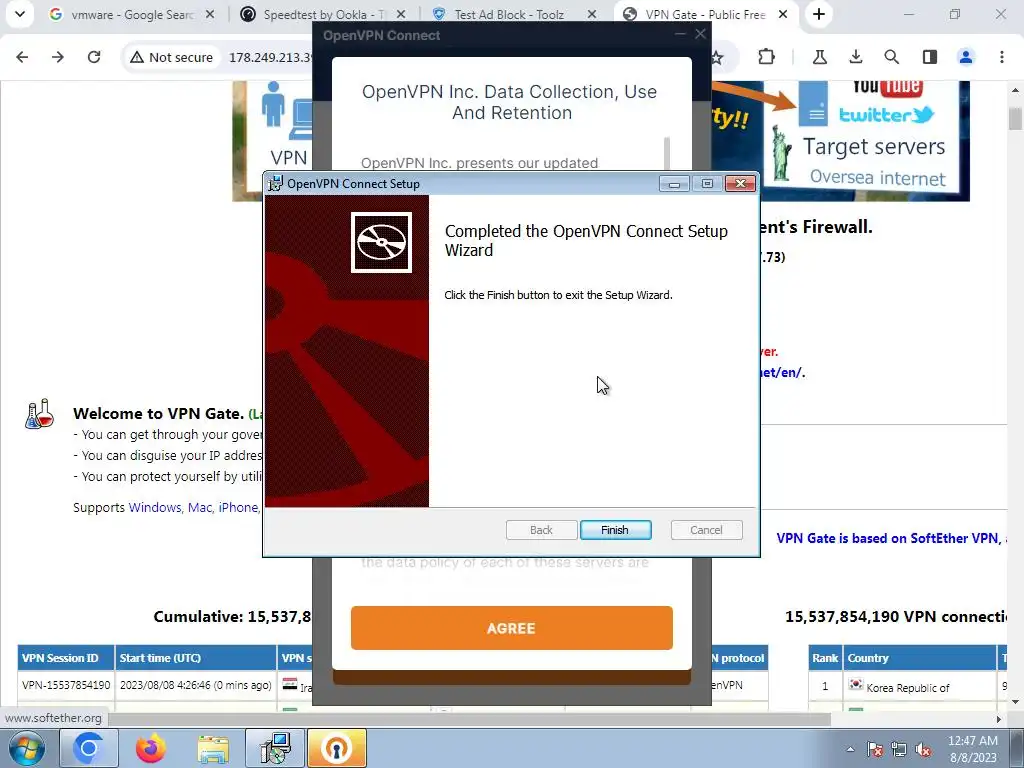Restore the Chrome window size
This screenshot has width=1024, height=768.
955,14
